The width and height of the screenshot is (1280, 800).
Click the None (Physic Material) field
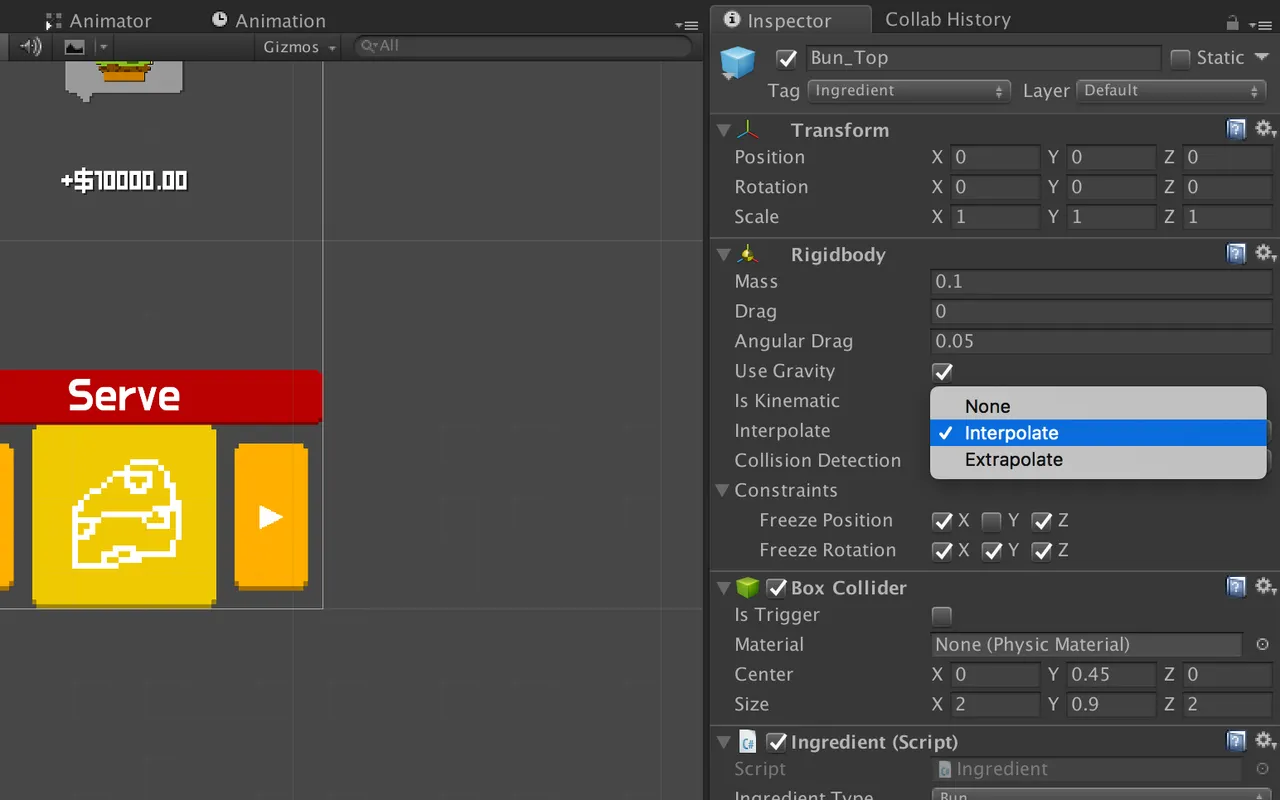click(x=1086, y=645)
